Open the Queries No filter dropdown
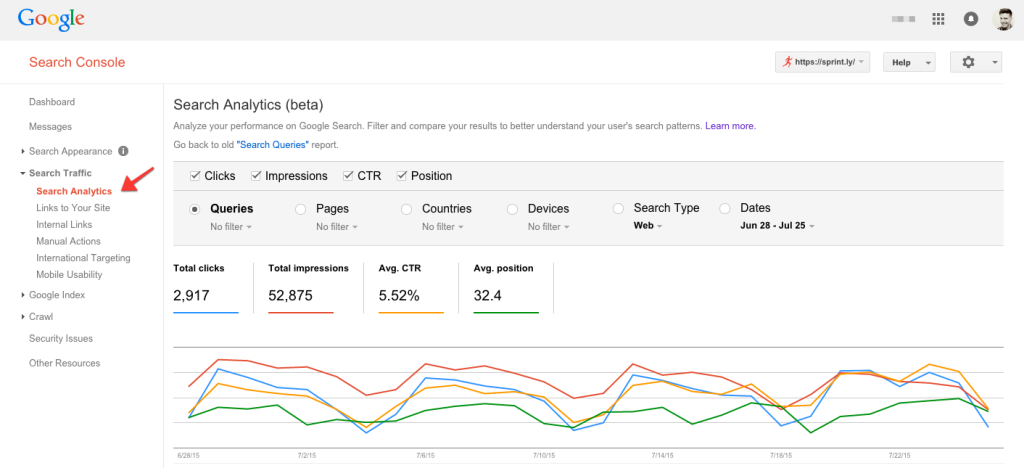Screen dimensions: 1024x468 (231, 226)
